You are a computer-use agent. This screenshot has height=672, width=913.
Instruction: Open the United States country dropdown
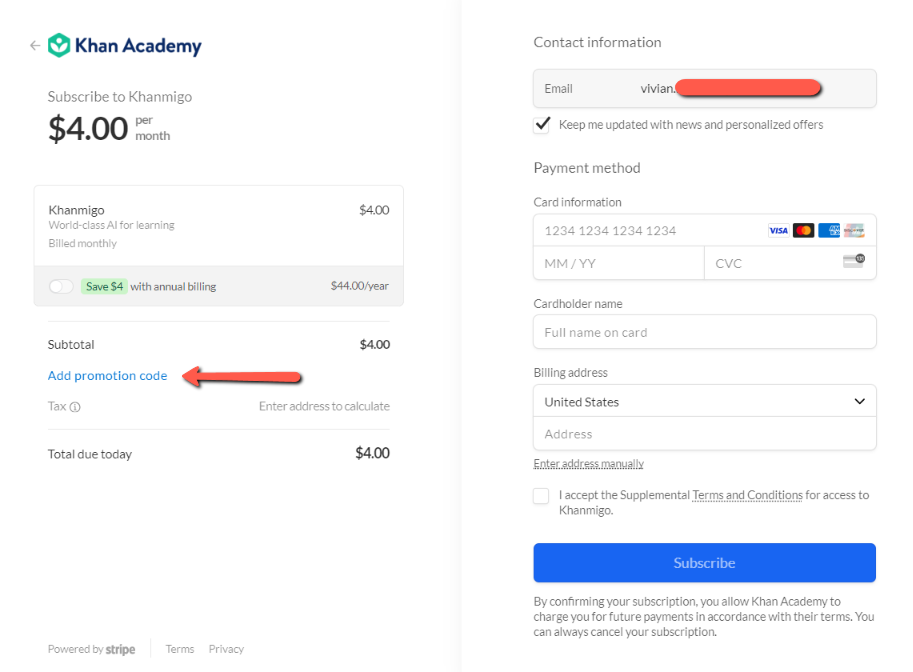[704, 402]
